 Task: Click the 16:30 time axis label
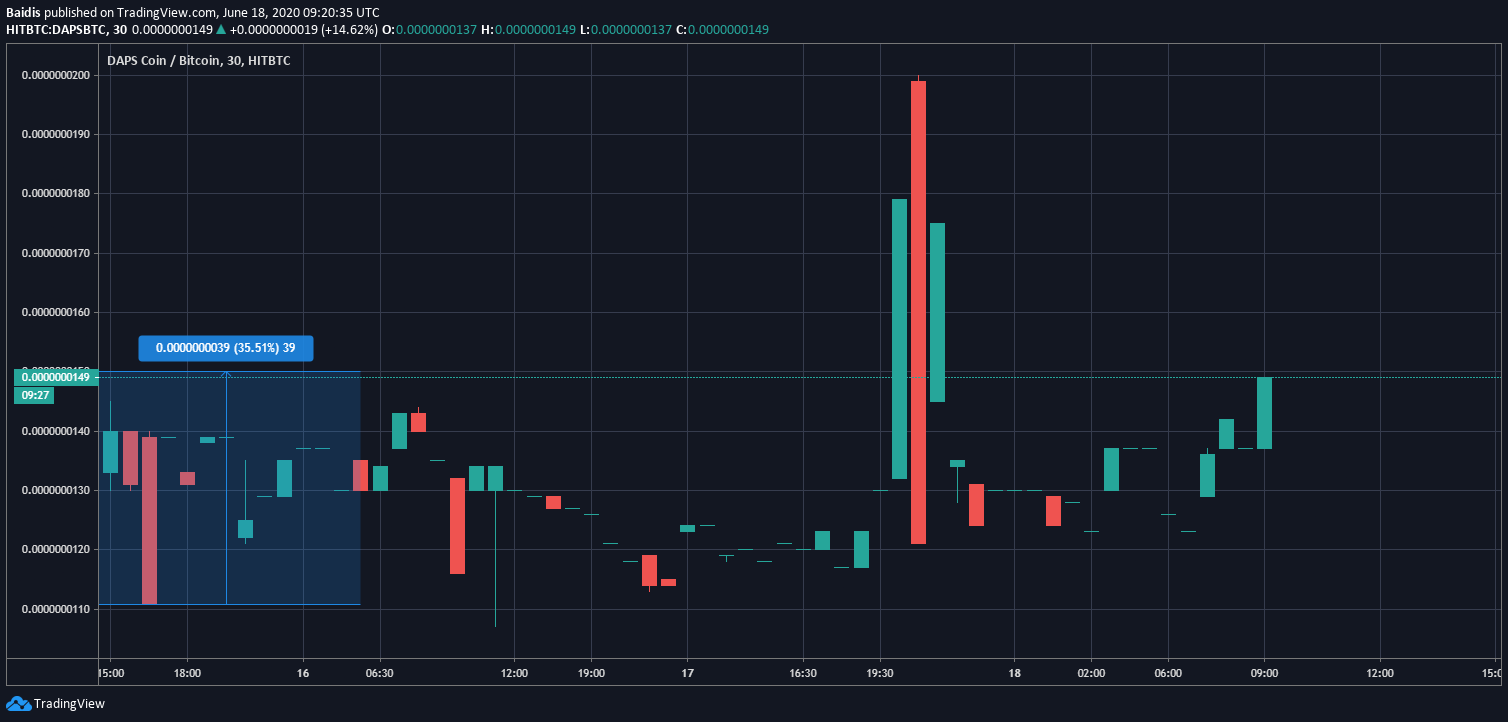click(803, 674)
